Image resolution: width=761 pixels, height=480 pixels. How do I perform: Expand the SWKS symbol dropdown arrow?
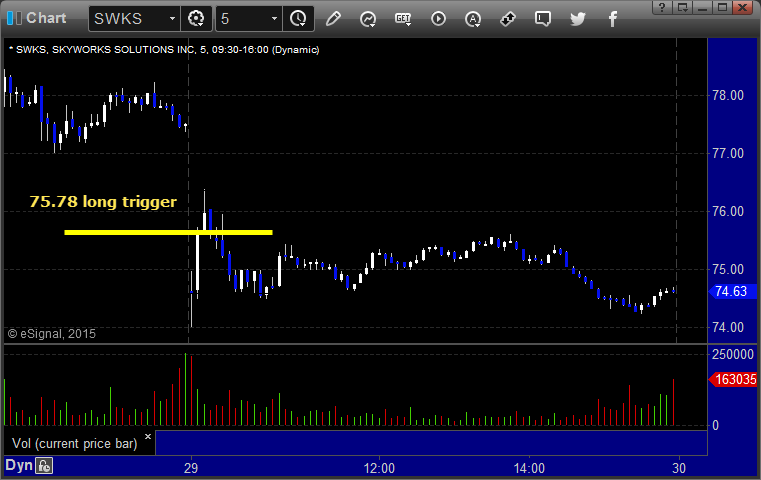pyautogui.click(x=172, y=19)
